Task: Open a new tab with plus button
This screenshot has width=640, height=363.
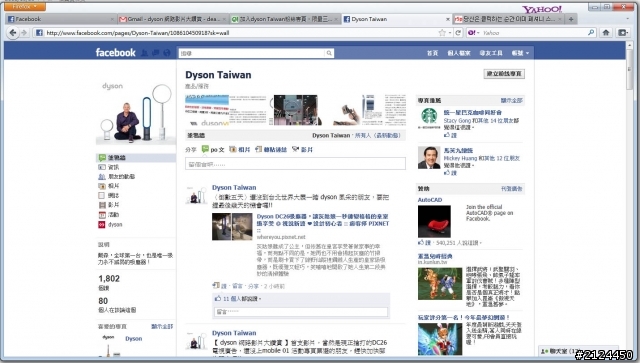Action: tap(571, 19)
